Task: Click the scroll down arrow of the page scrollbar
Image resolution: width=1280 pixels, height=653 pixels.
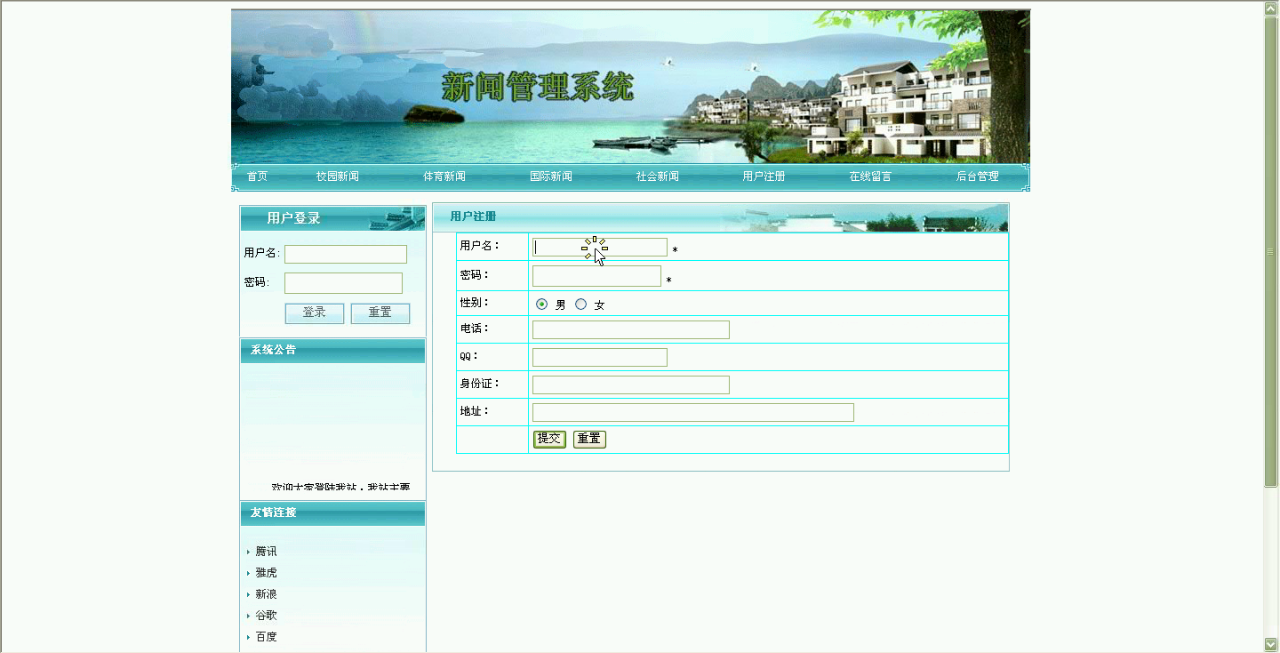Action: (x=1271, y=644)
